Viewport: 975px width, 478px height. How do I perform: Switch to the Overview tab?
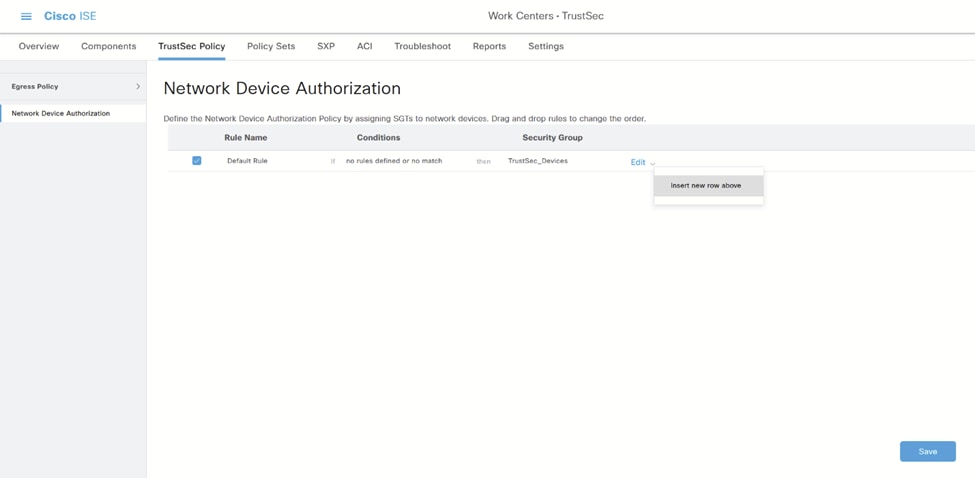point(39,46)
